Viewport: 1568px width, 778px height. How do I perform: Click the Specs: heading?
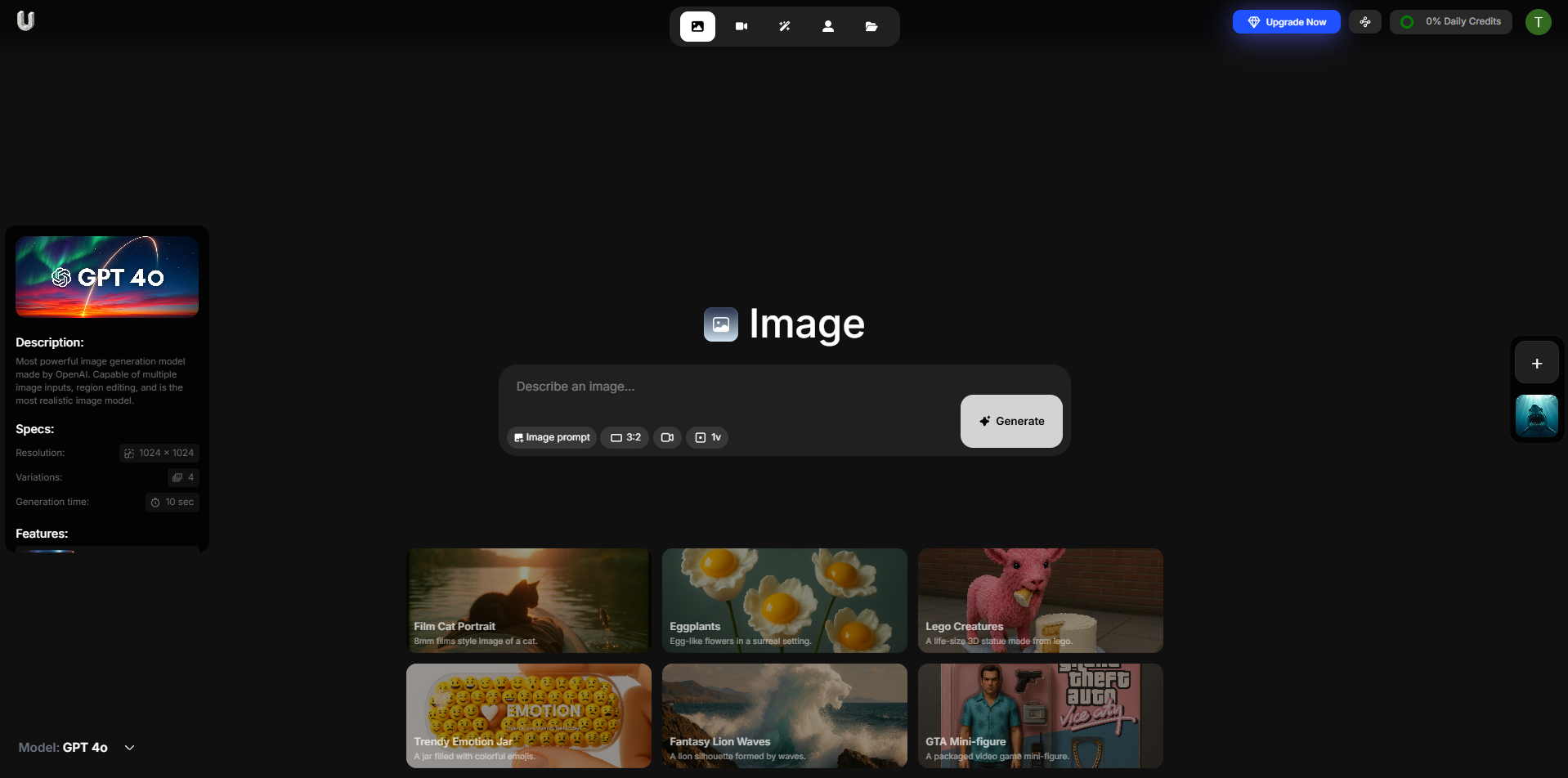point(35,429)
